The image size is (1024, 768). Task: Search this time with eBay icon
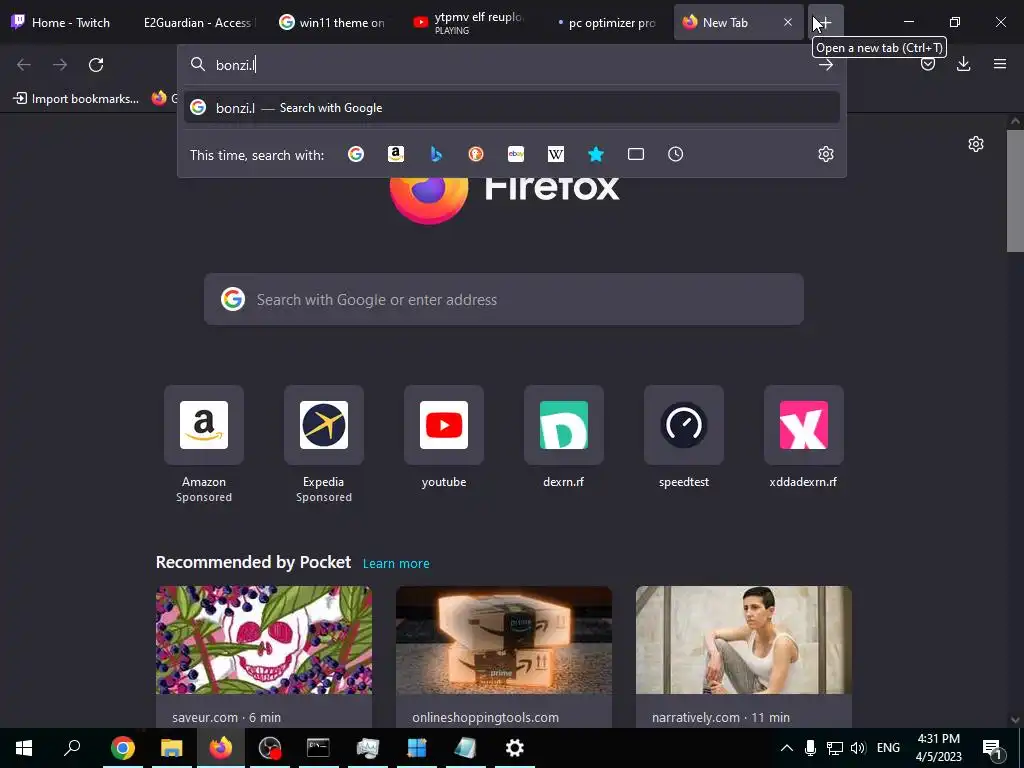516,154
